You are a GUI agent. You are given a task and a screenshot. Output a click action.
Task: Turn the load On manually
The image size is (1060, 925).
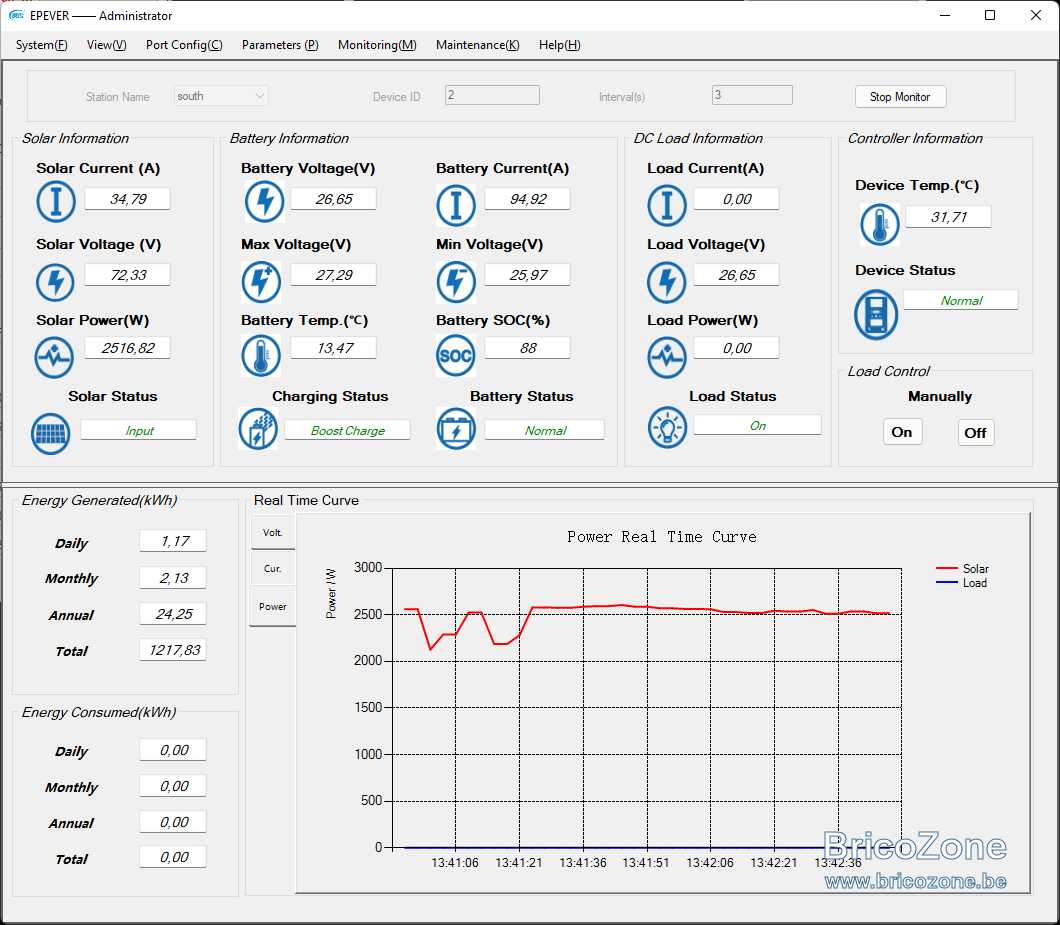pyautogui.click(x=902, y=432)
